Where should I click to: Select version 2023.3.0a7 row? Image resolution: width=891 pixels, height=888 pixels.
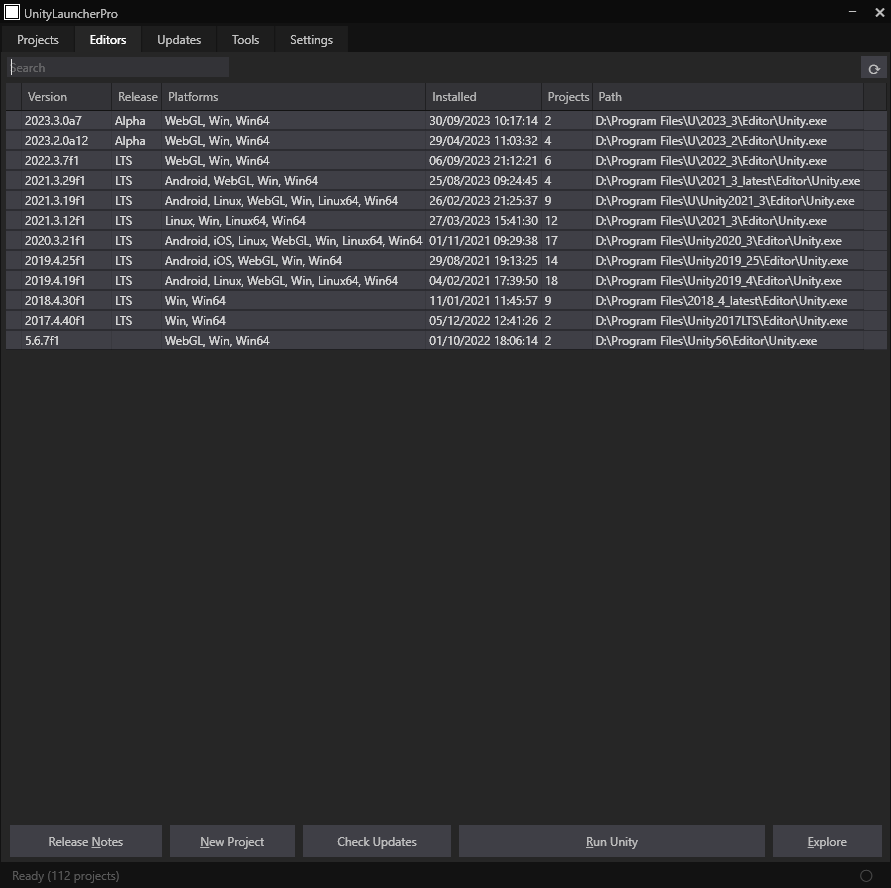coord(446,120)
